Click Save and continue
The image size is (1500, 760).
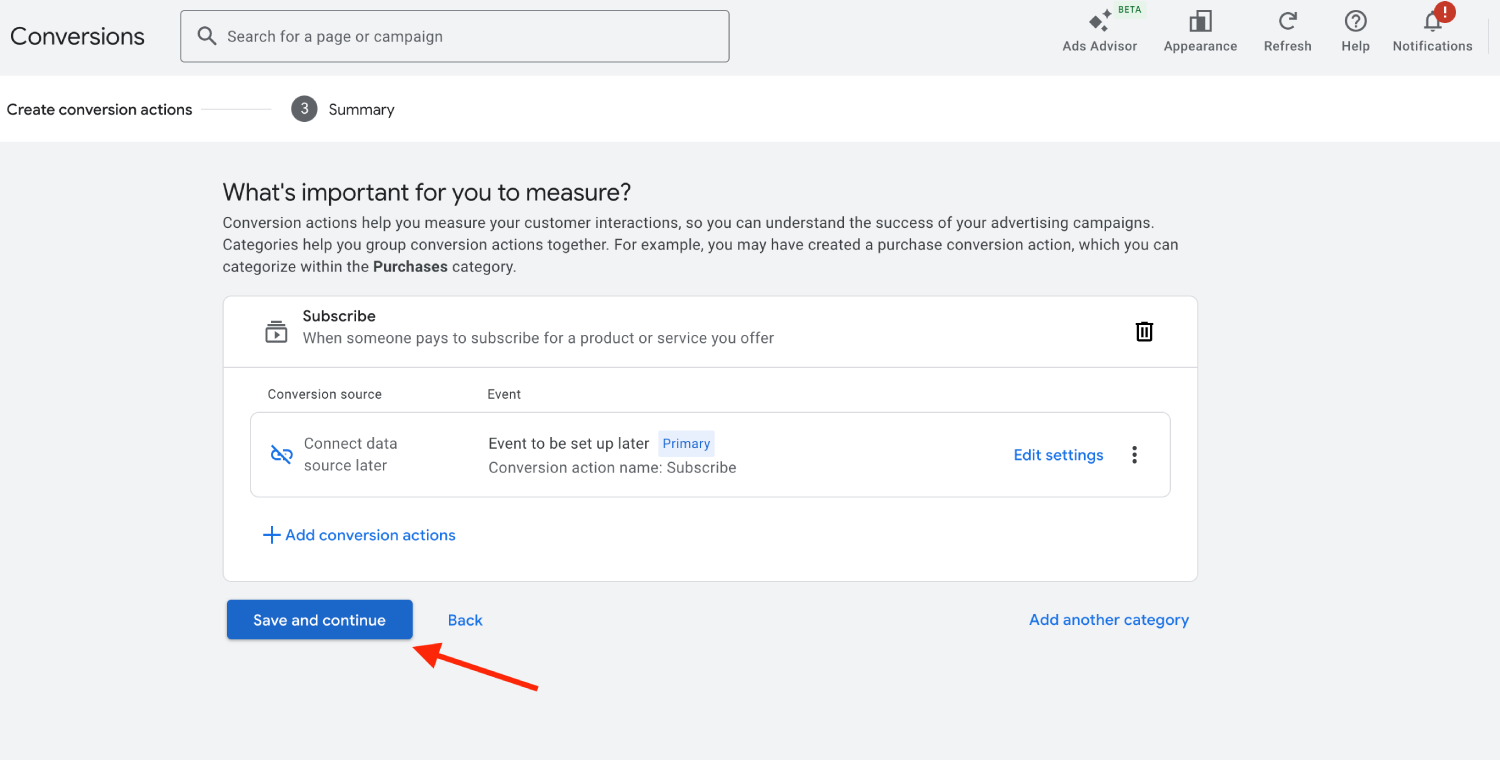[x=319, y=620]
